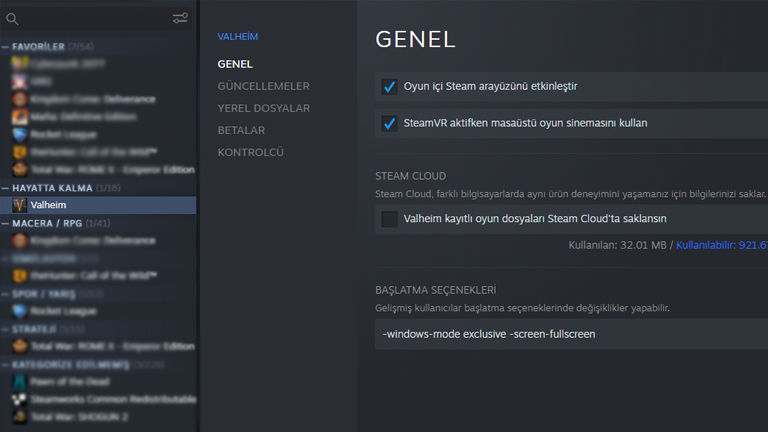
Task: Click the Valheim game icon
Action: pos(20,205)
